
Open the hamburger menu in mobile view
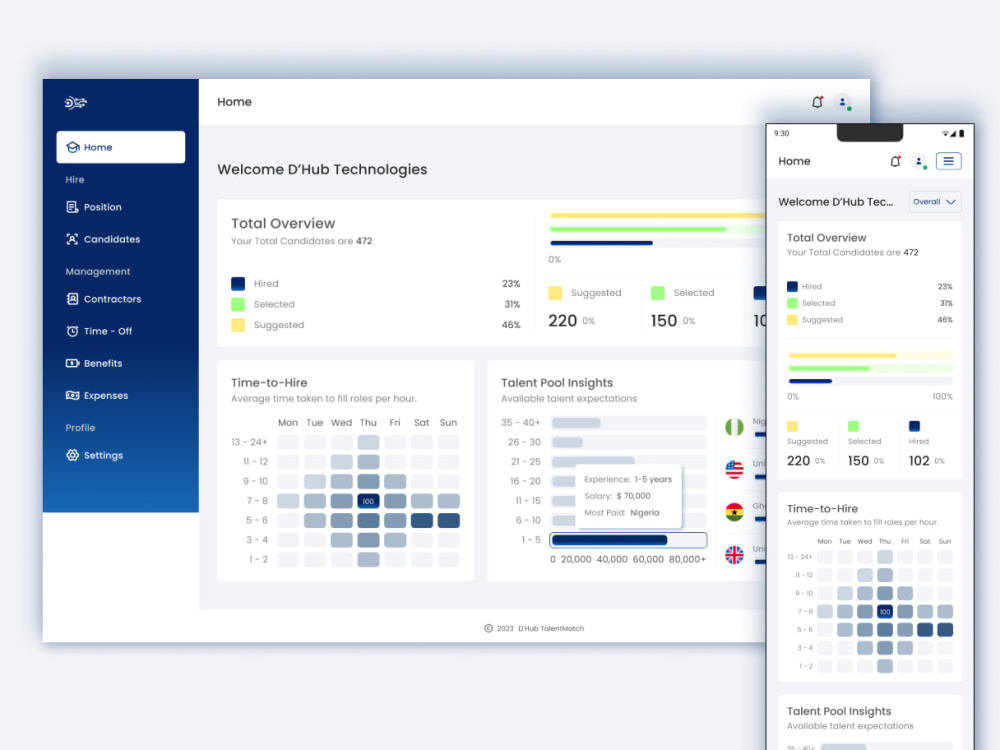point(948,161)
